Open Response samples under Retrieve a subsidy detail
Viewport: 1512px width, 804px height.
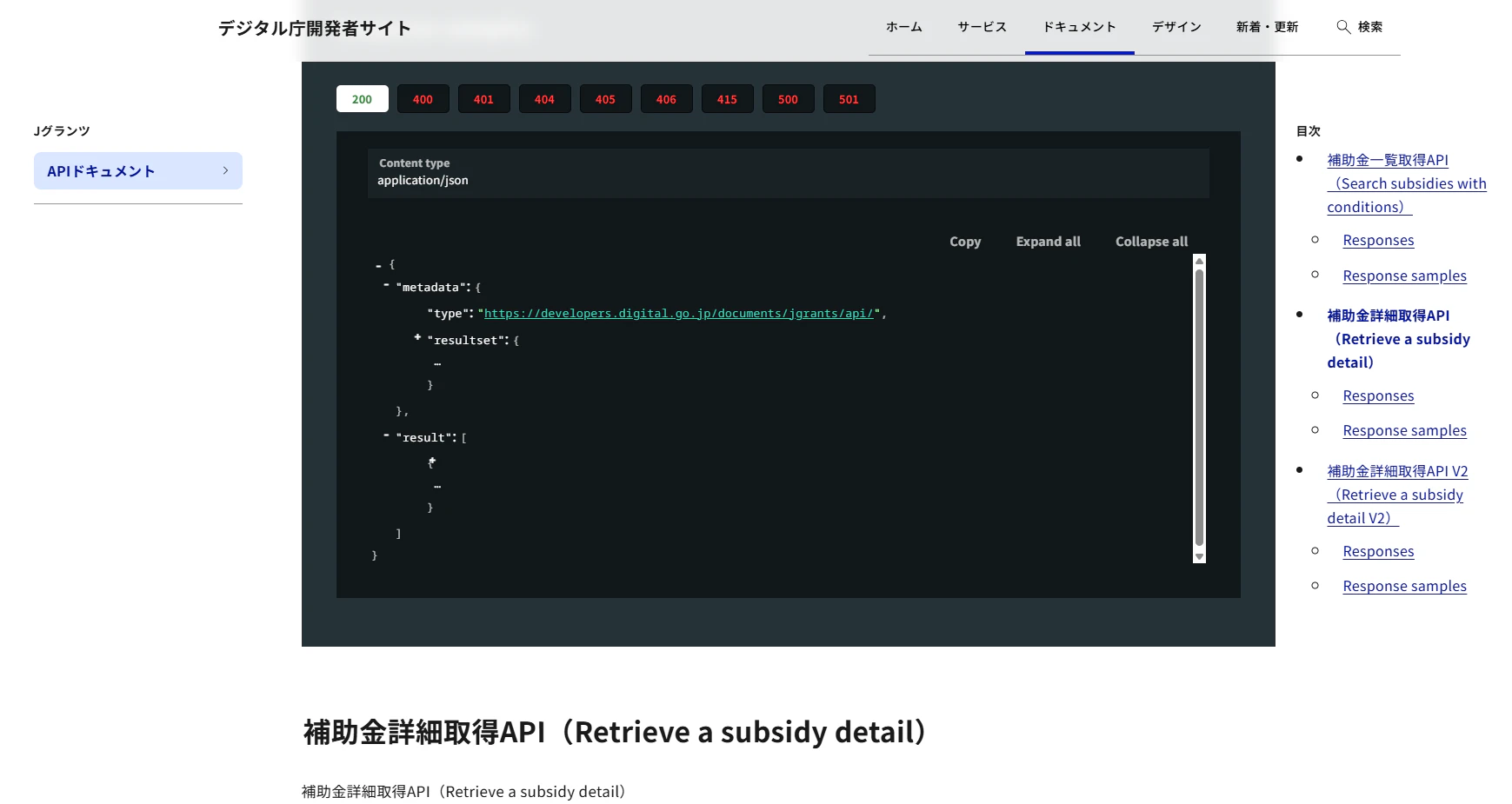click(1404, 430)
